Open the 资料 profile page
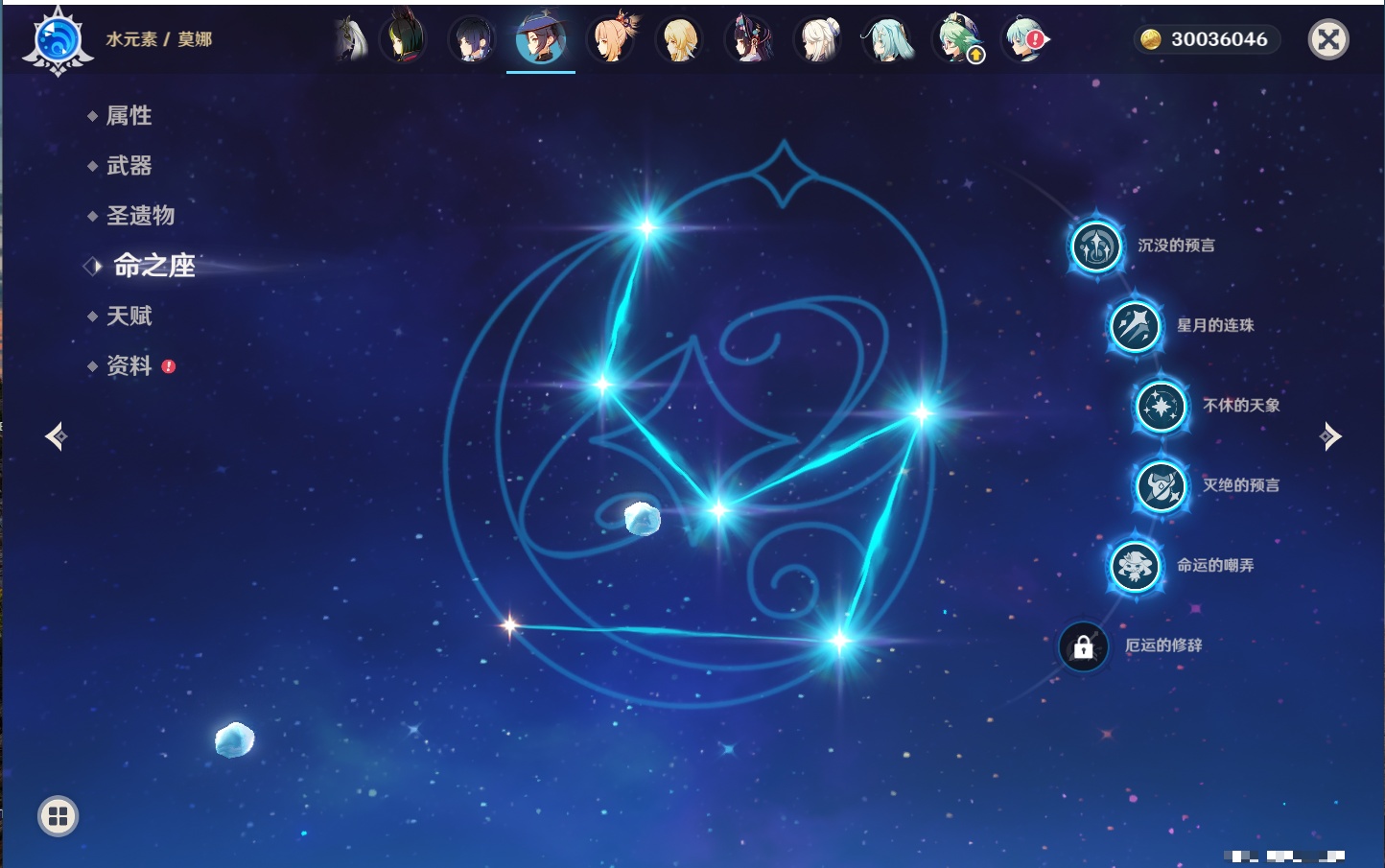Screen dimensions: 1385x868 click(x=129, y=365)
